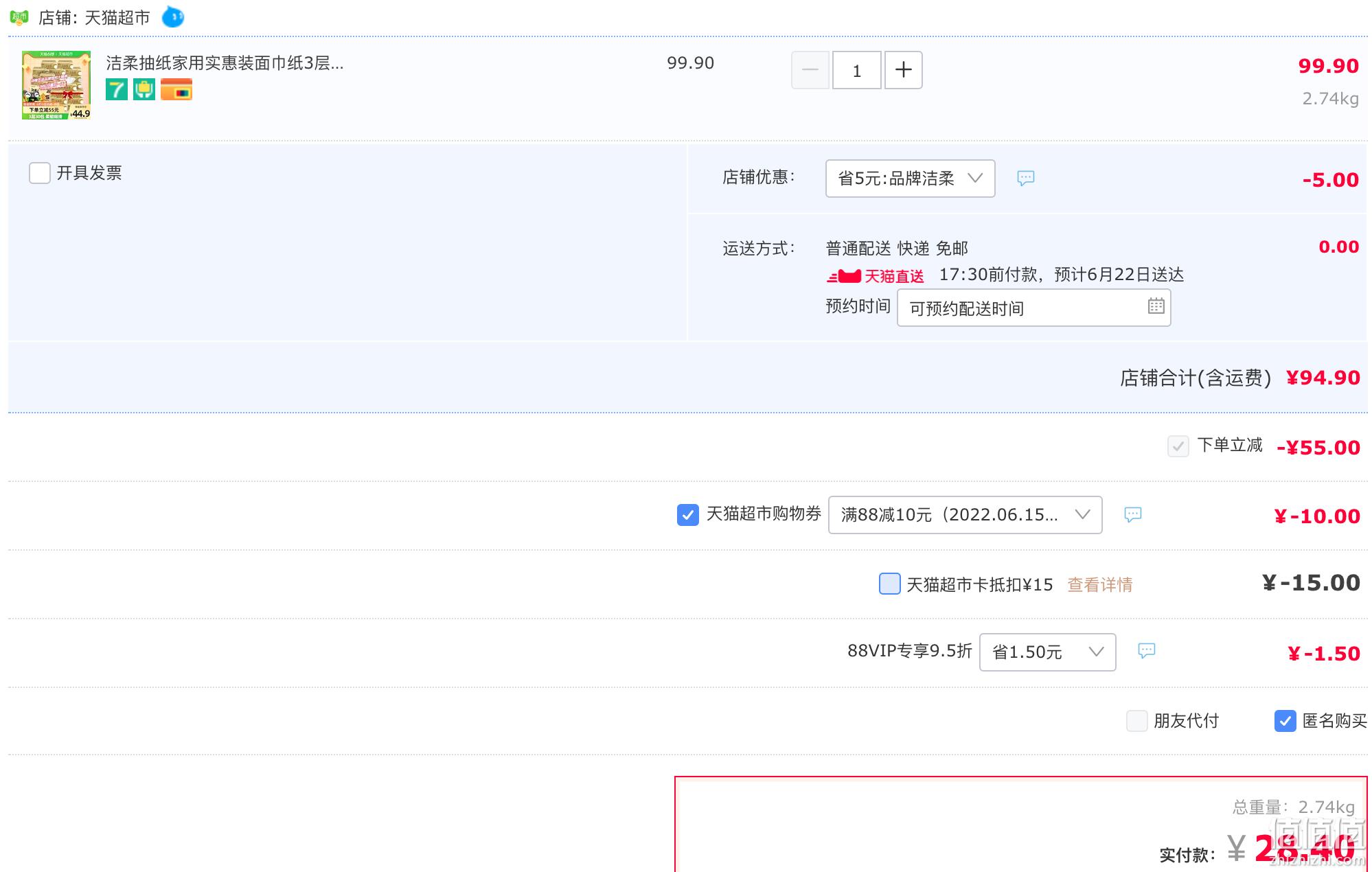Click the quantity input field showing 1

(857, 70)
